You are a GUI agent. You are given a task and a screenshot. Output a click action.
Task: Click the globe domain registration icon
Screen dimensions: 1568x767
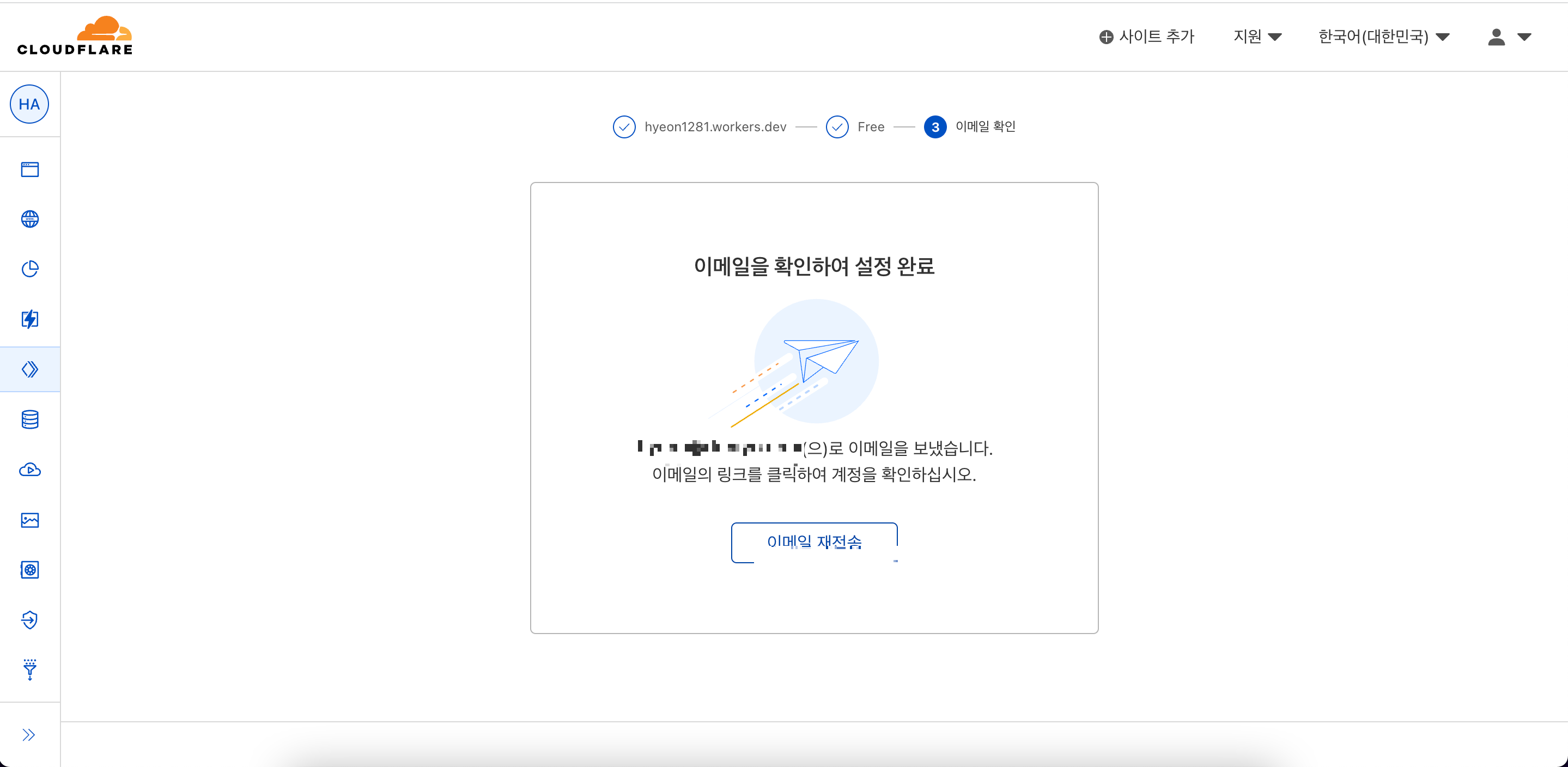[x=30, y=219]
